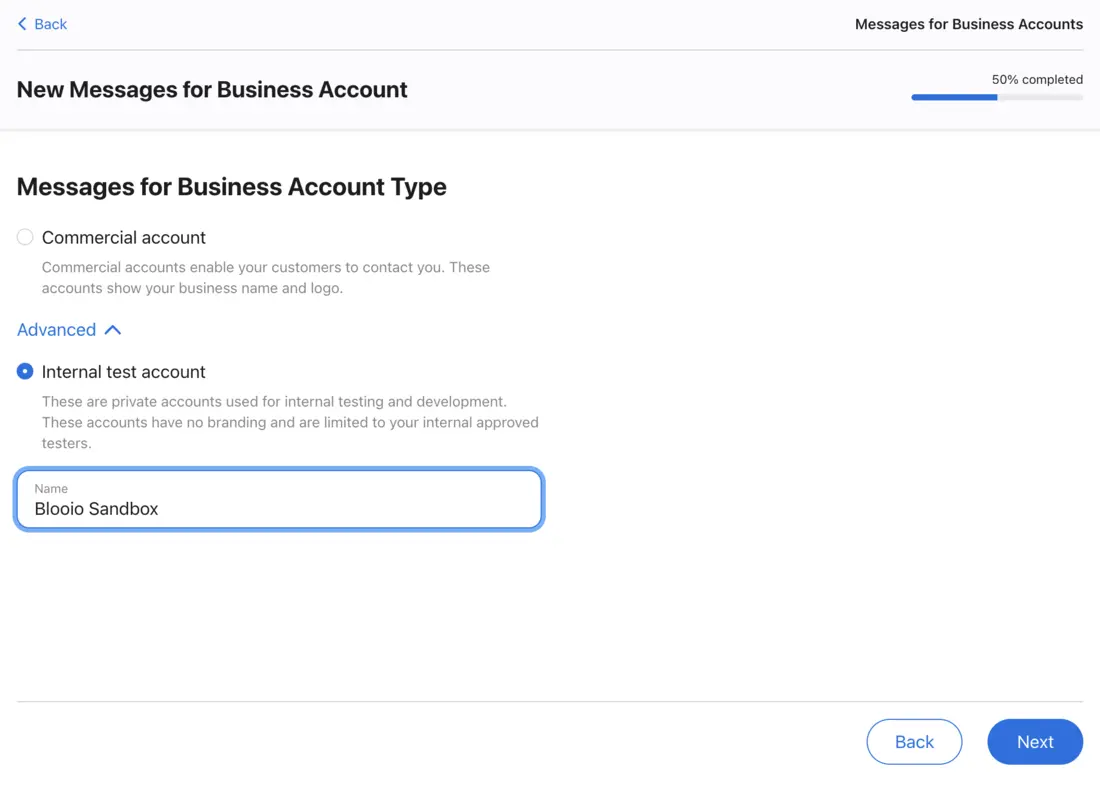This screenshot has width=1100, height=785.
Task: Click the Commercial account description text
Action: tap(266, 278)
